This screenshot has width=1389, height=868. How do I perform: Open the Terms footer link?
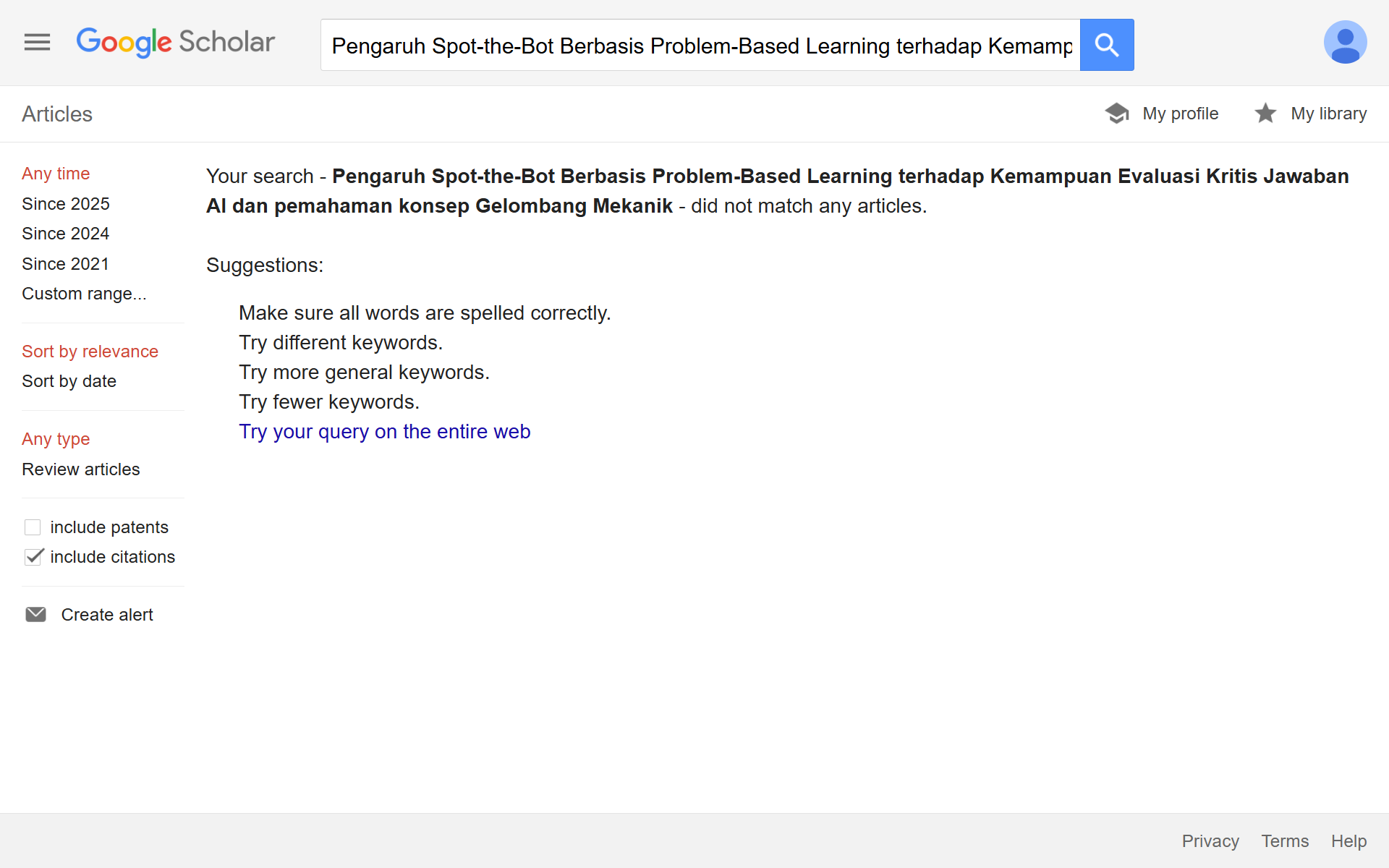click(x=1285, y=841)
